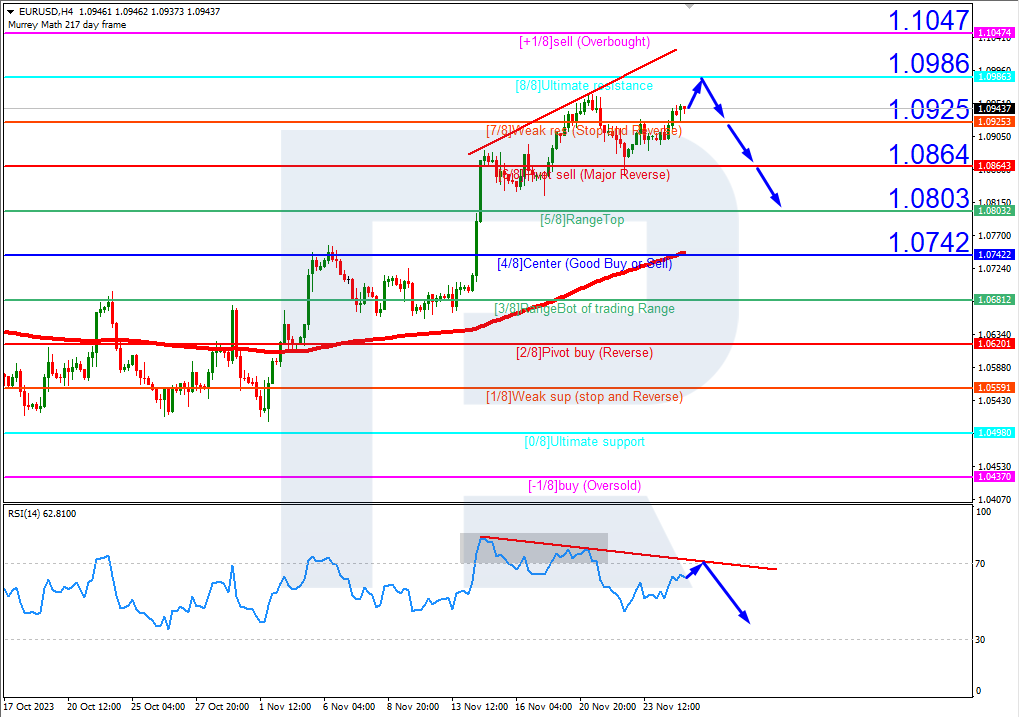Click the RSI(14) 62.8100 indicator label

[x=41, y=513]
